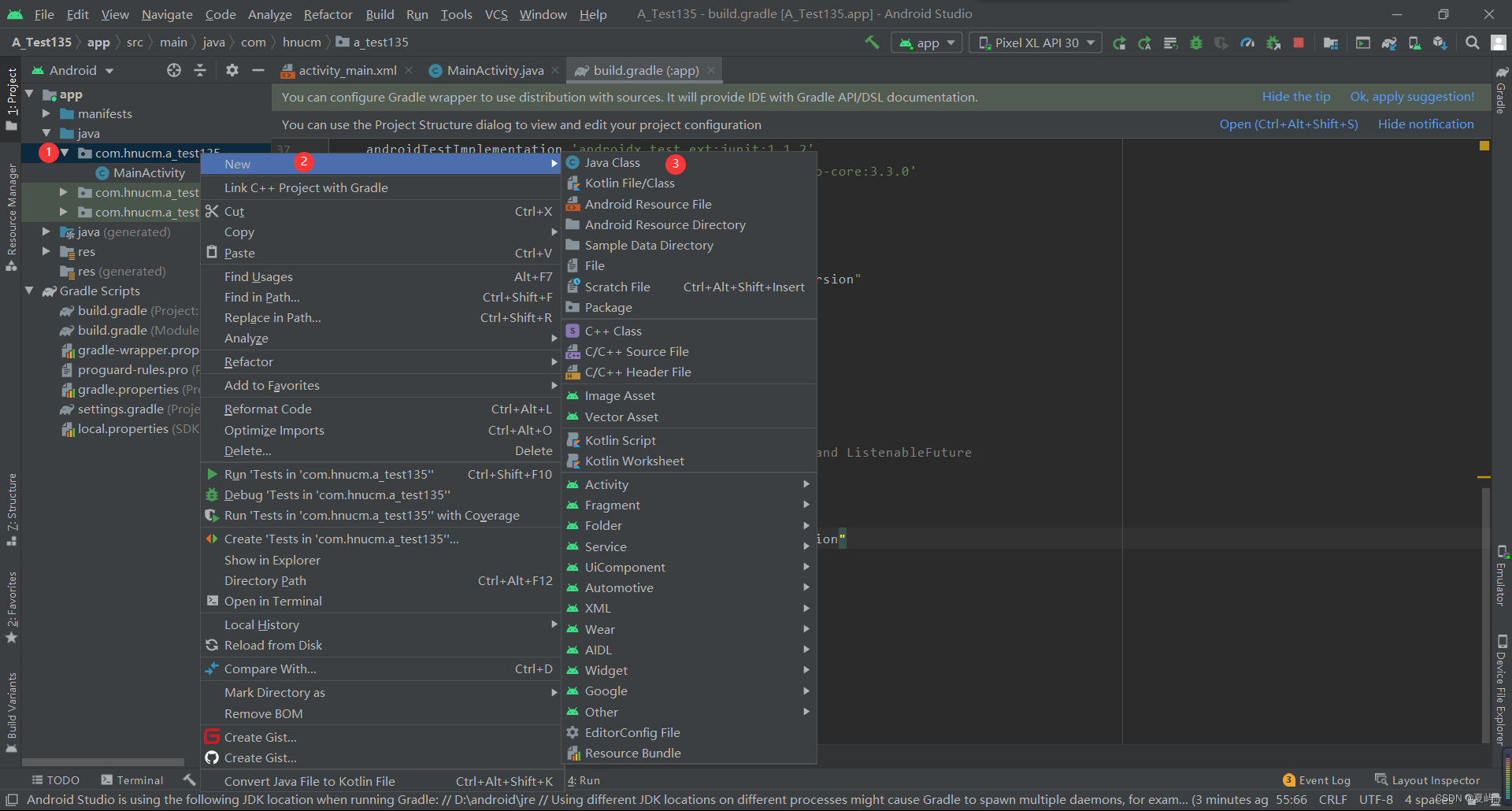Click Ok, apply suggestion! link

(1412, 96)
